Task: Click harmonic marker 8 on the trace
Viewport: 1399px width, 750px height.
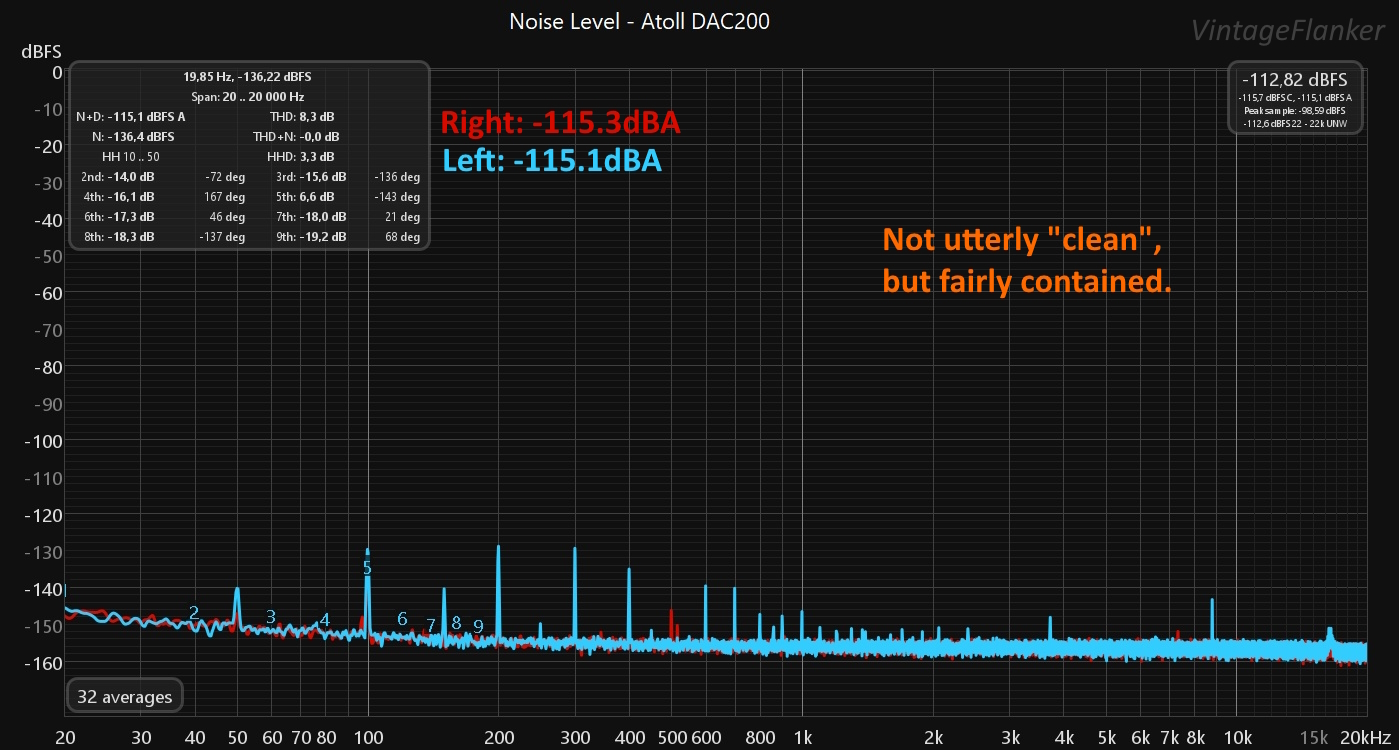Action: point(456,622)
